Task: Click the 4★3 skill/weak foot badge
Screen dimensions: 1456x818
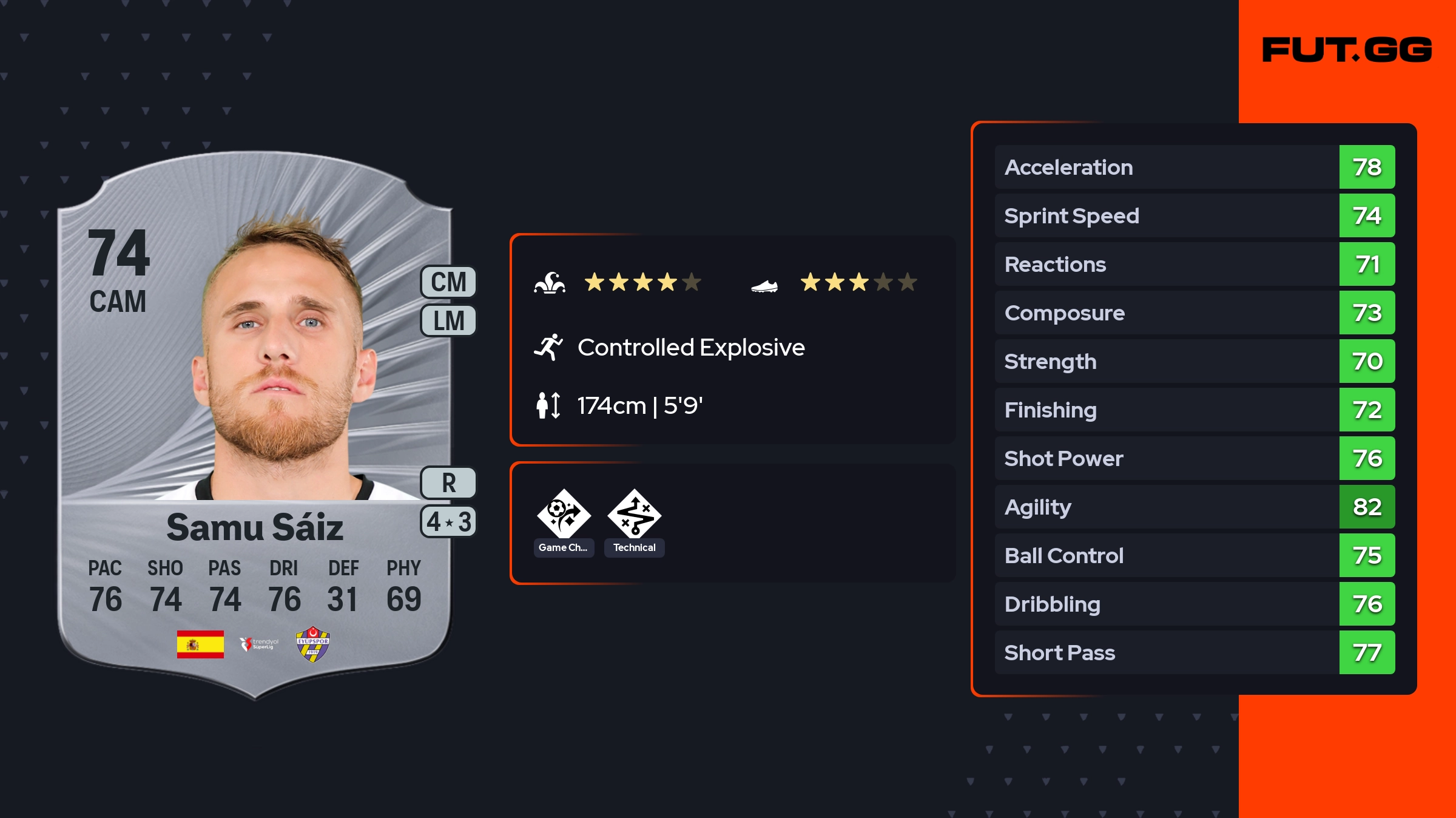Action: click(448, 522)
